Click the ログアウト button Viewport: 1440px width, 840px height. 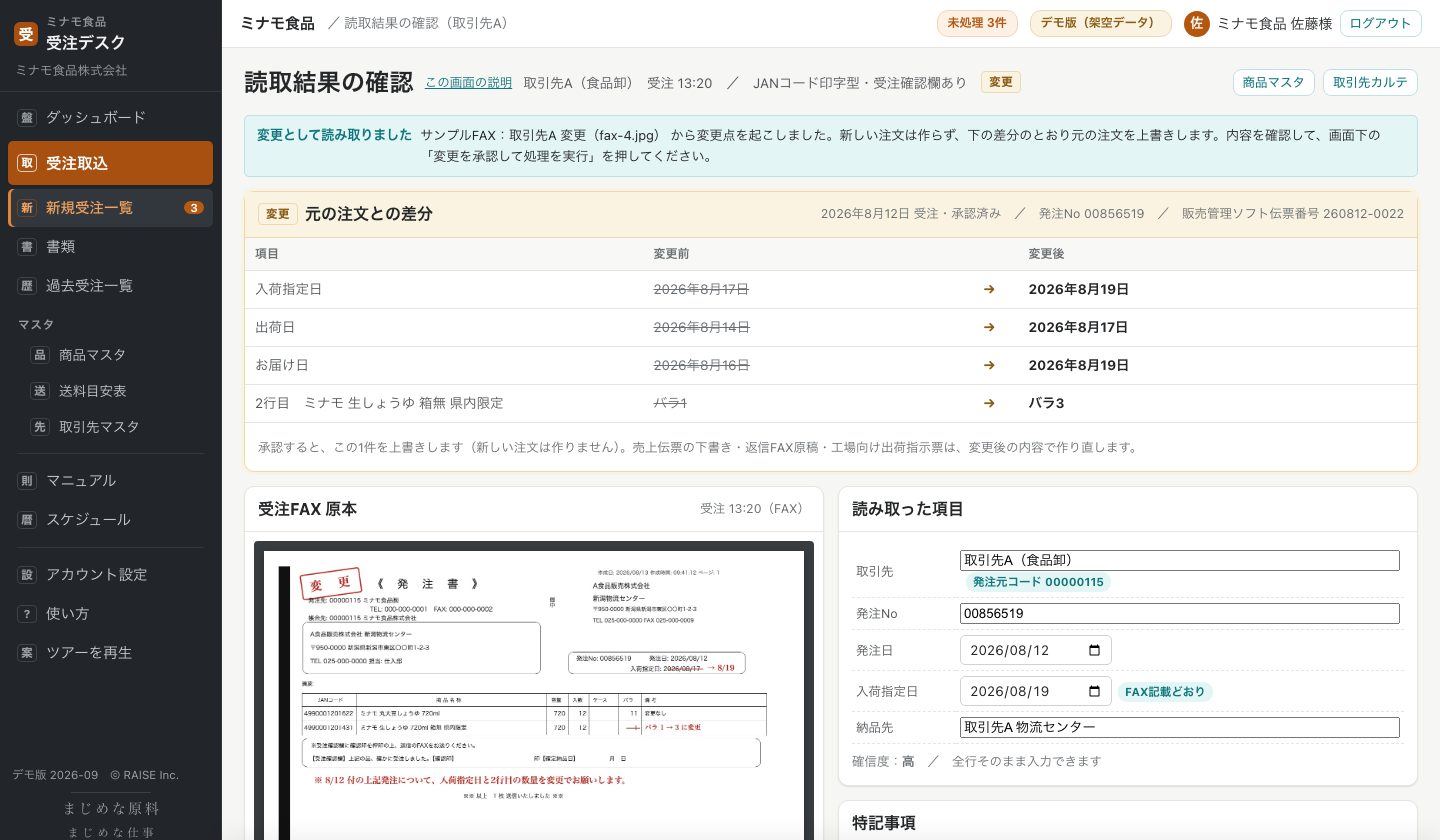[x=1380, y=23]
